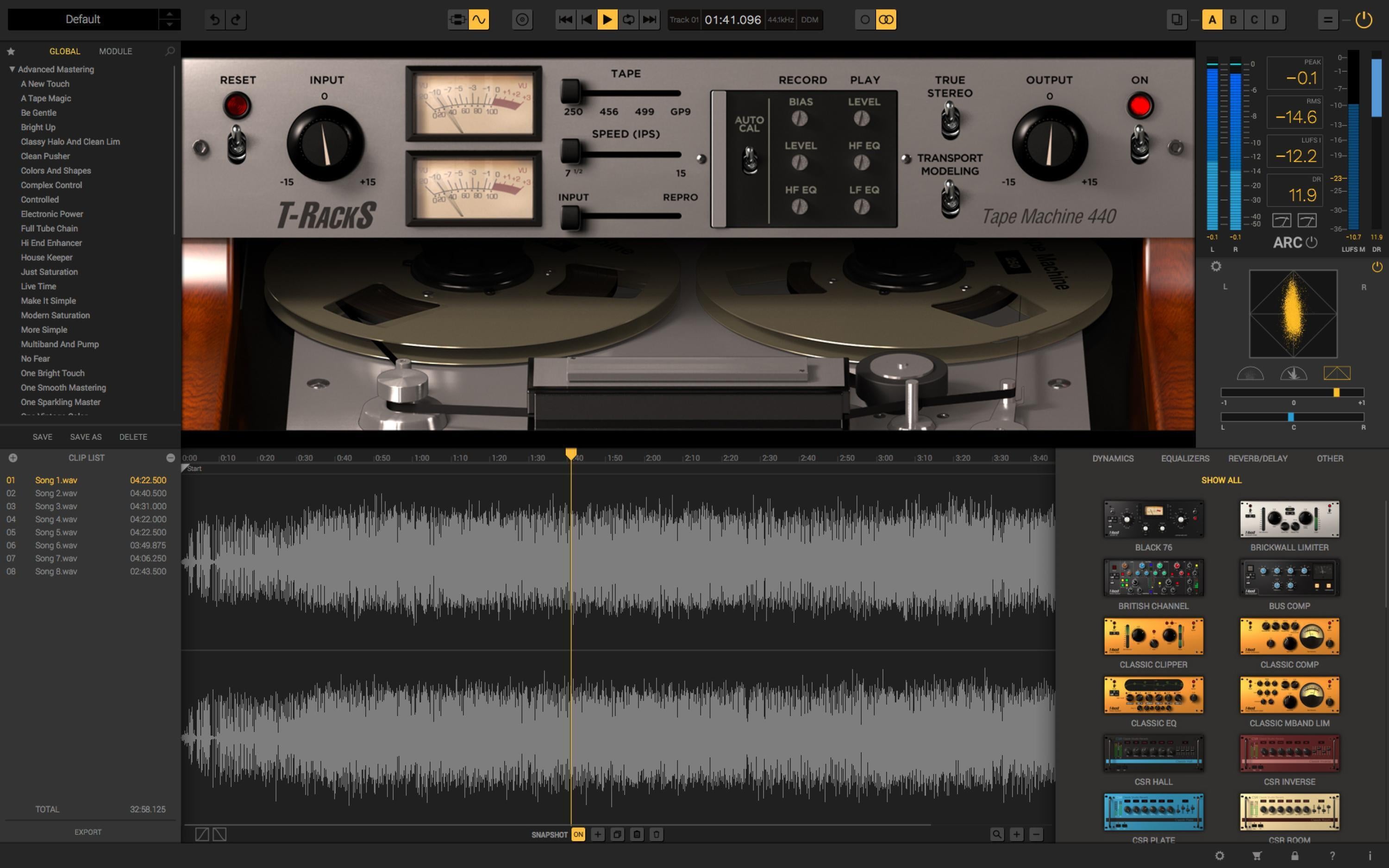Click the SAVE AS button under the preset list
The width and height of the screenshot is (1389, 868).
85,436
